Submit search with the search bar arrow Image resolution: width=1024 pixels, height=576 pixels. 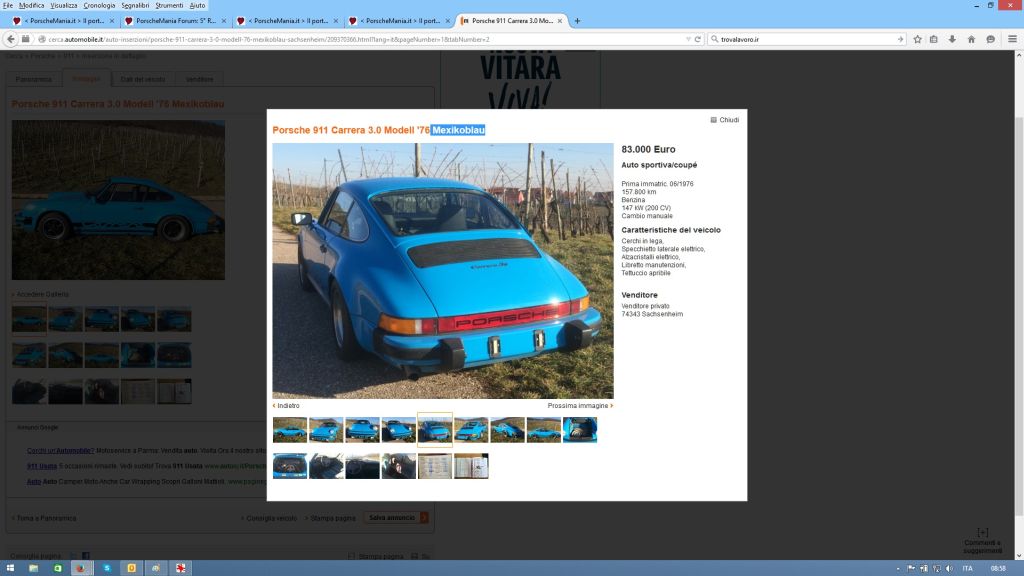click(x=900, y=39)
